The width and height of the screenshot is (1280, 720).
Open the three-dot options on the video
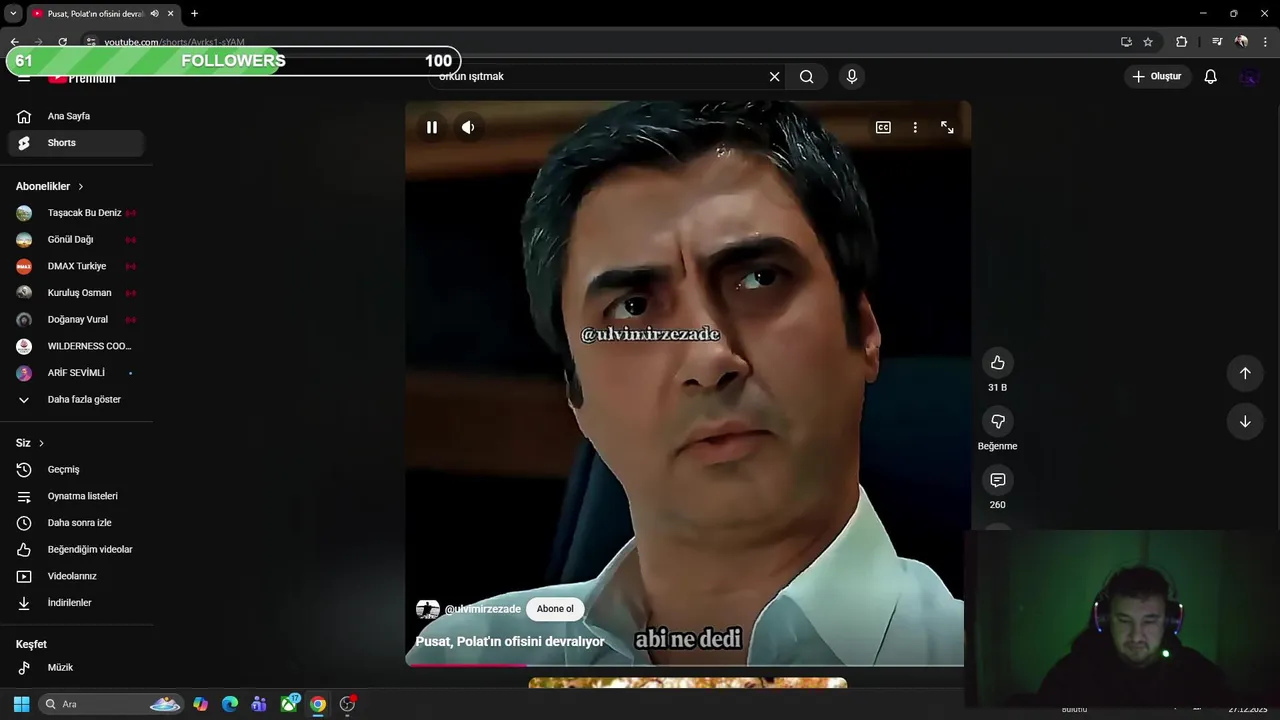(915, 127)
